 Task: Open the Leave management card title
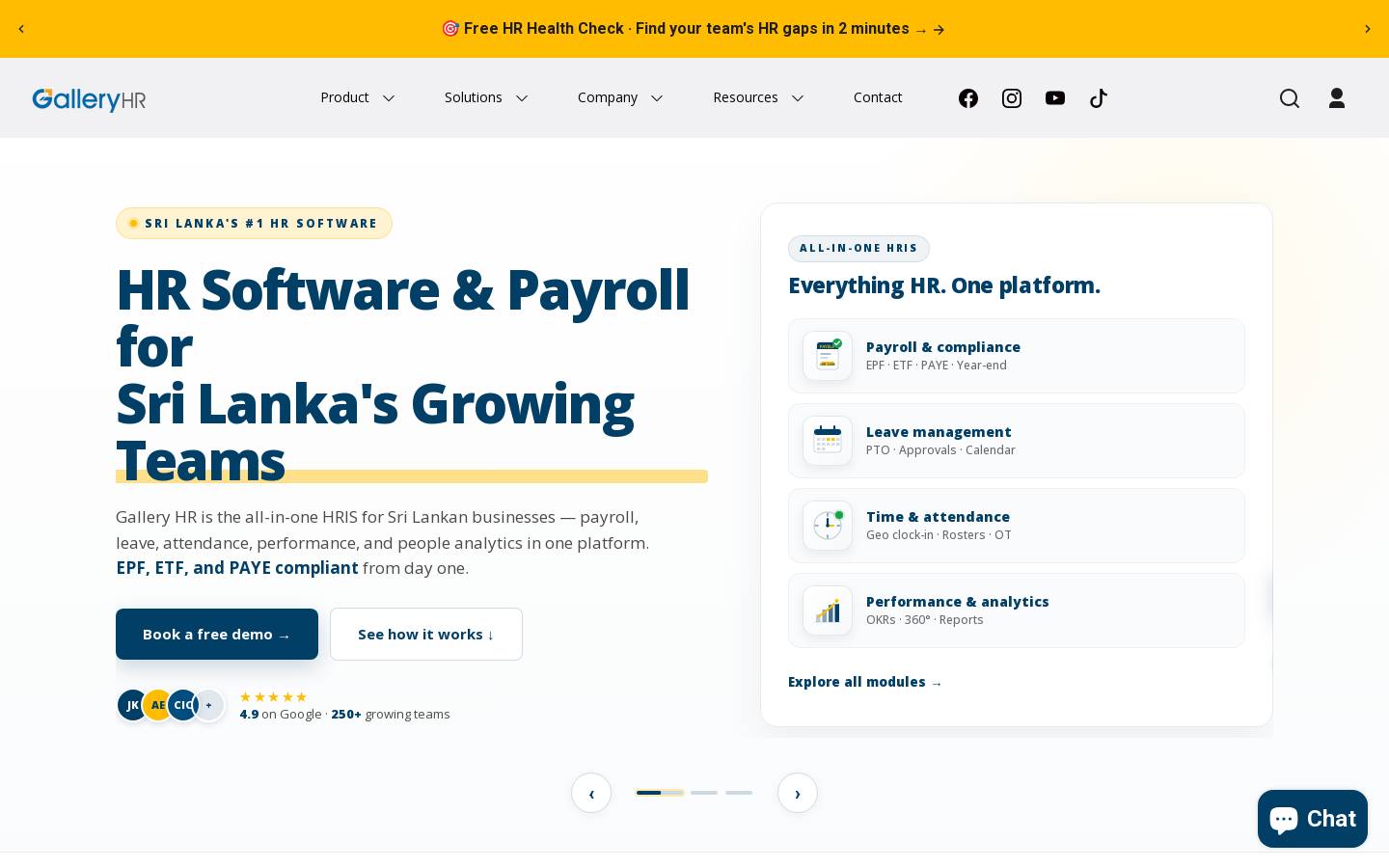(939, 432)
